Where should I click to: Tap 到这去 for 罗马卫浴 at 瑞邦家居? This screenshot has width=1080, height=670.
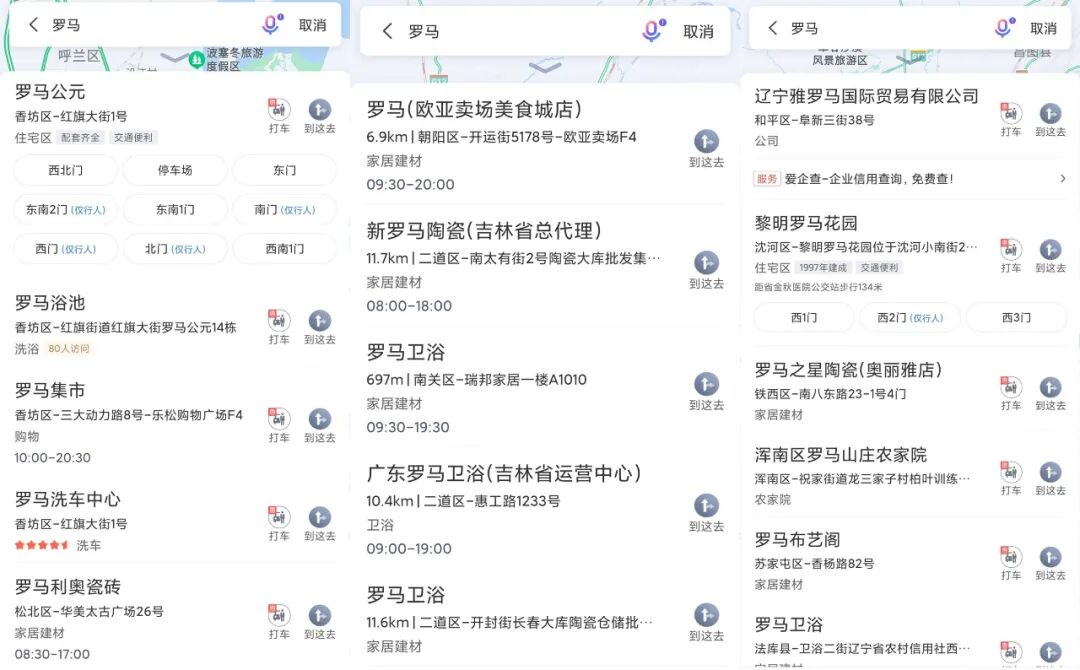tap(706, 391)
